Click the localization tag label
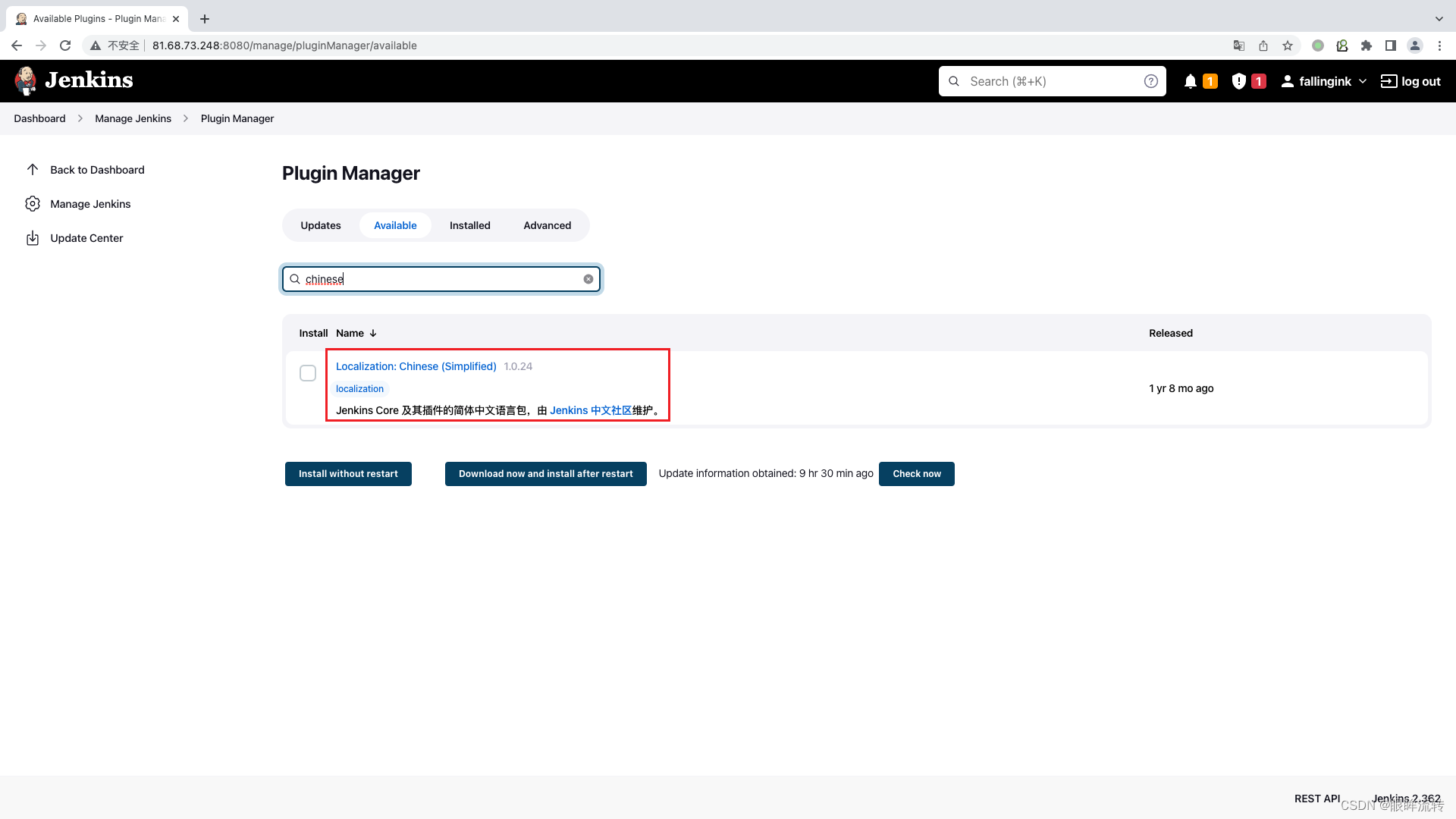Screen dimensions: 1456x819 coord(360,389)
